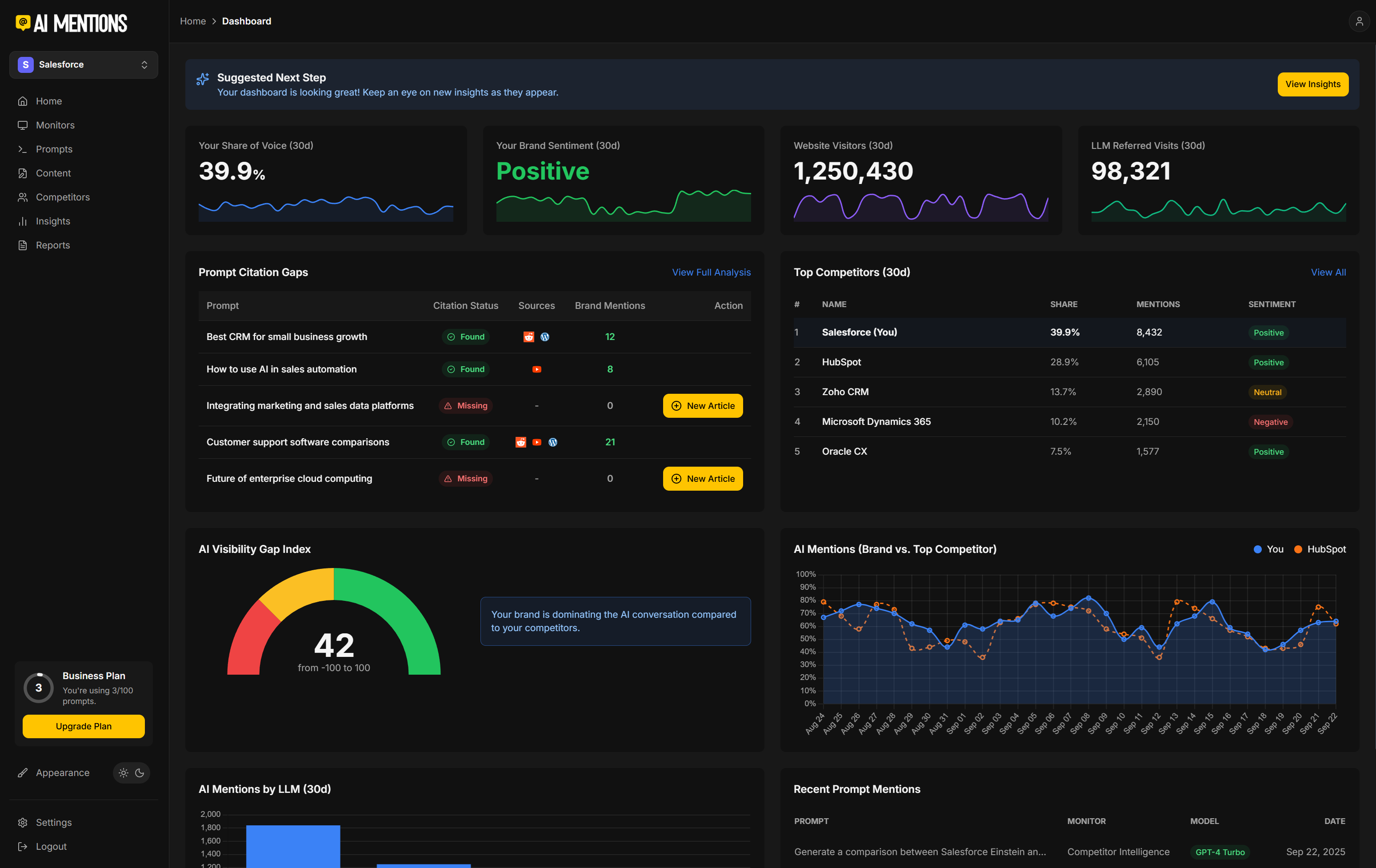Click the YouTube icon for sales automation prompt
Image resolution: width=1376 pixels, height=868 pixels.
[536, 370]
